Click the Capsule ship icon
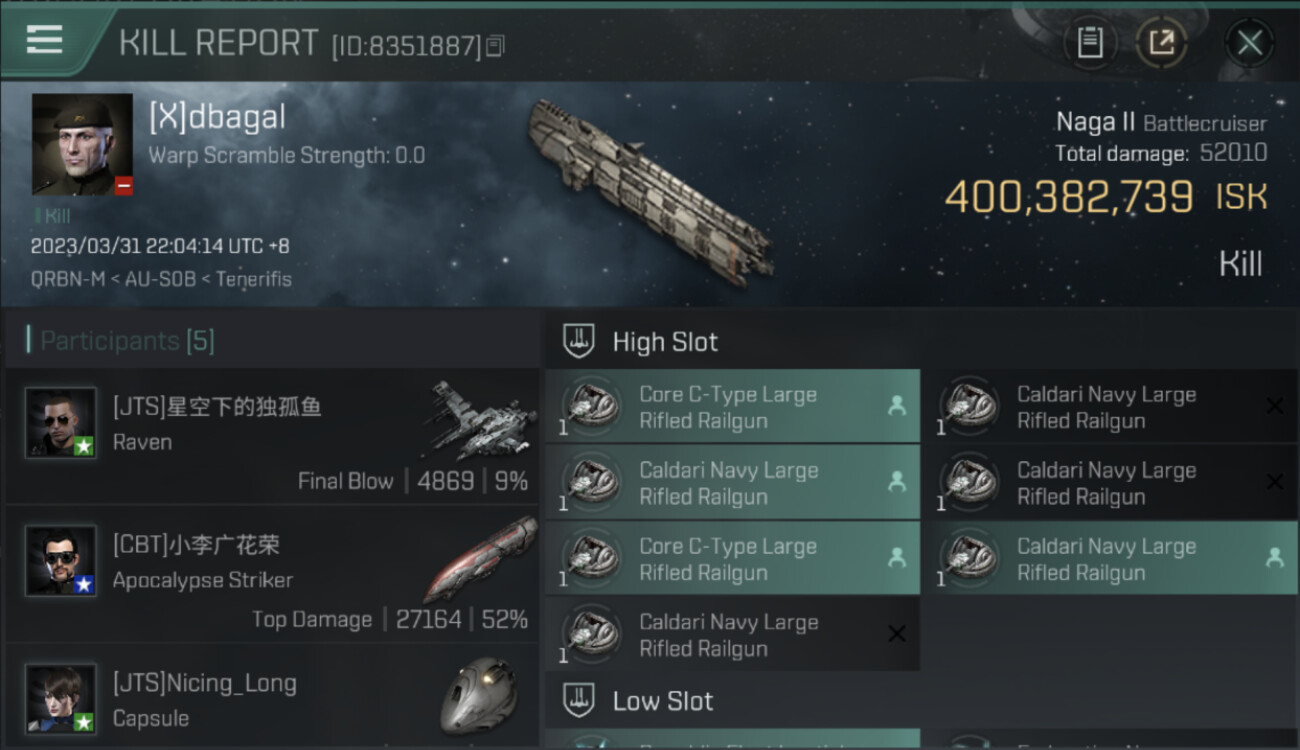1300x750 pixels. [x=478, y=695]
